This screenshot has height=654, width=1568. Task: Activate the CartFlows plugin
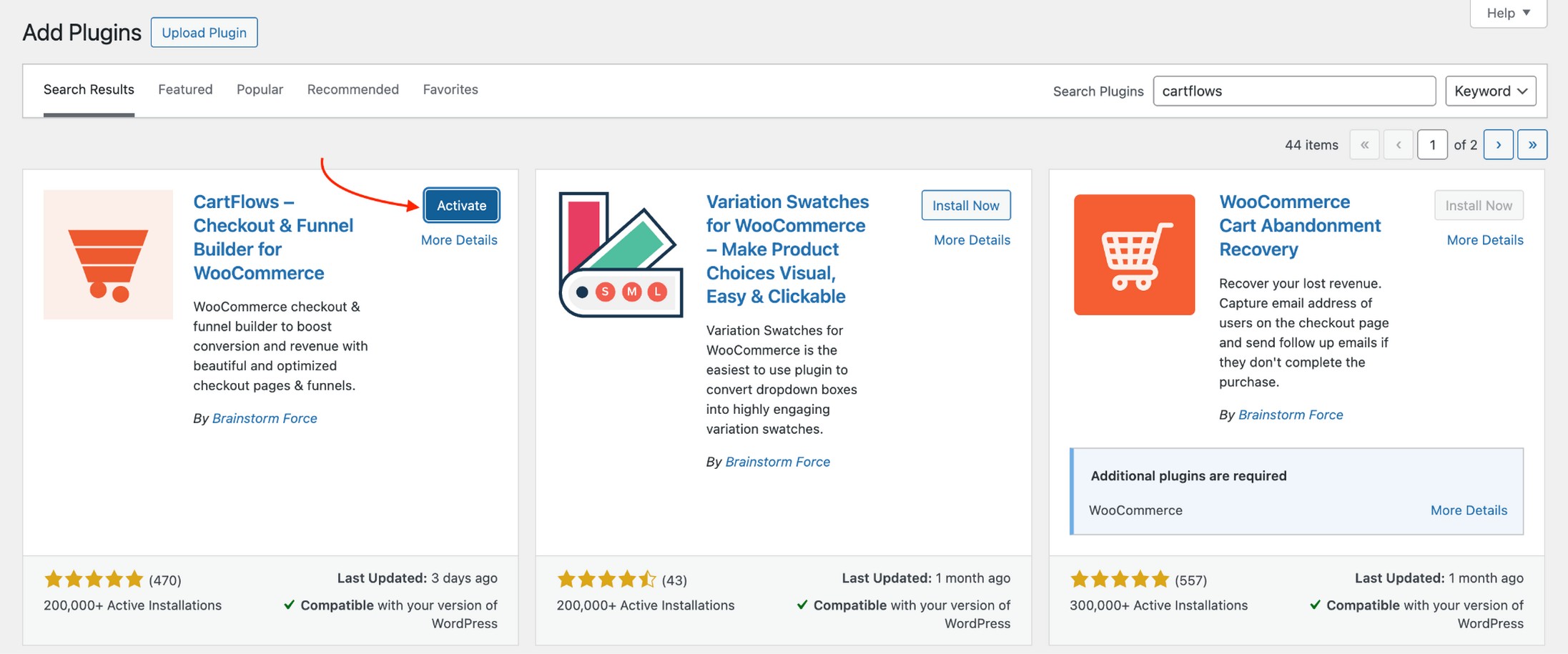(461, 205)
